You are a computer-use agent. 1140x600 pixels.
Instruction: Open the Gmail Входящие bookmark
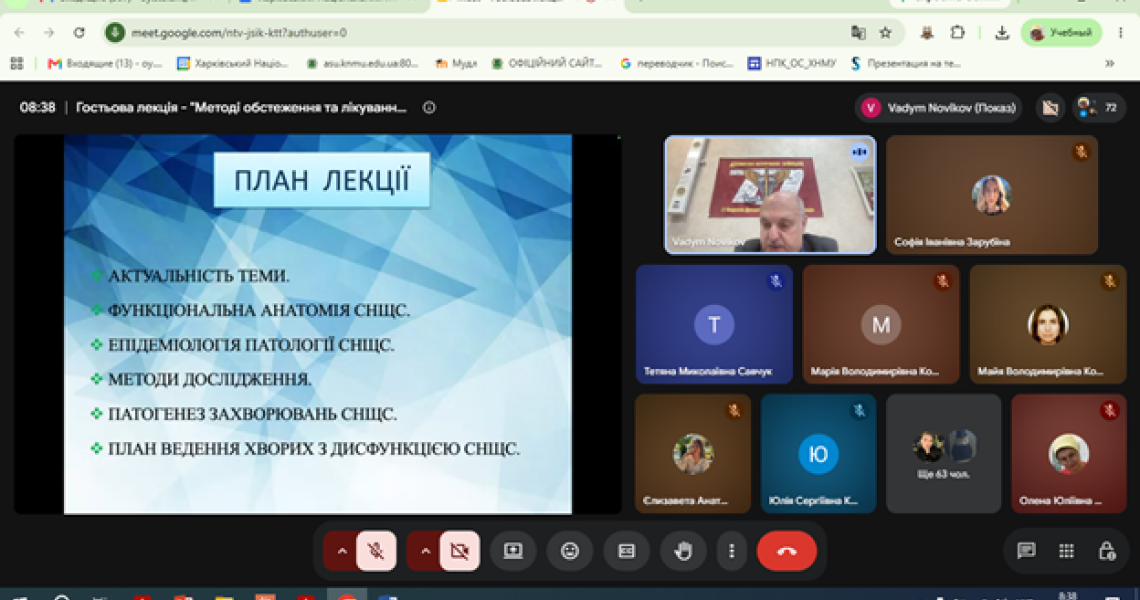(105, 64)
